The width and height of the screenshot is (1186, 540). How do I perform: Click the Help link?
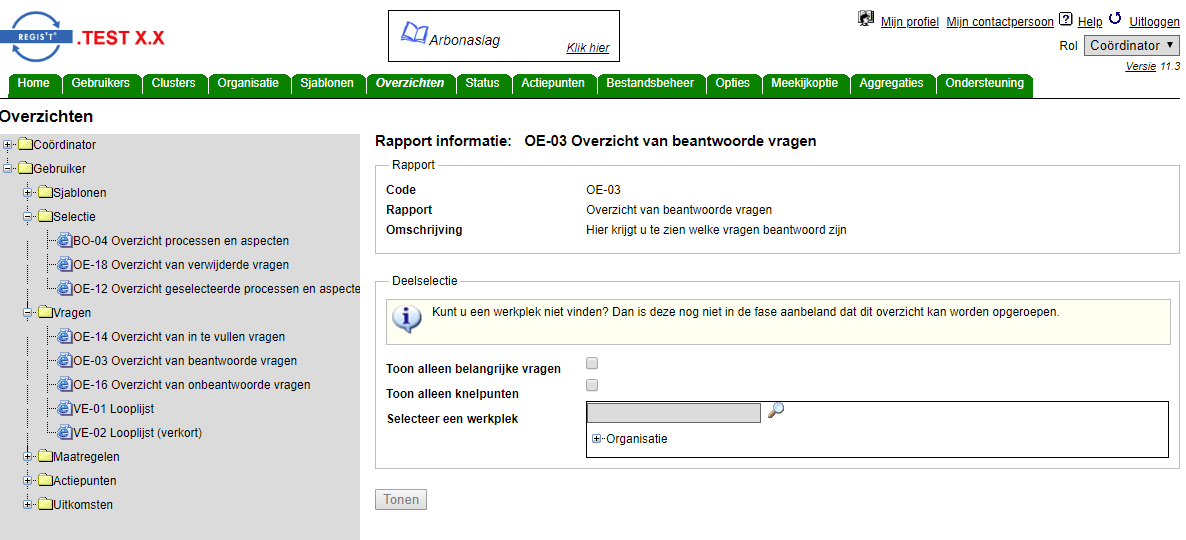click(1090, 22)
